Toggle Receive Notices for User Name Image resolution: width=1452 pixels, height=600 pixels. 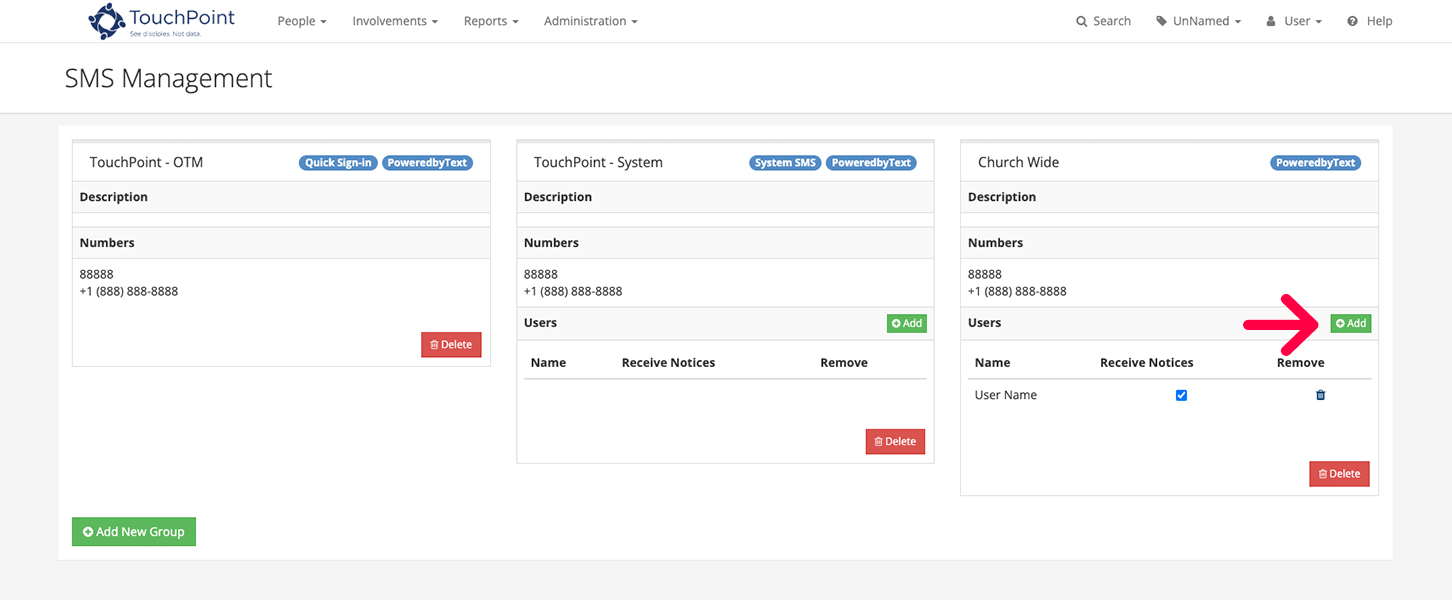(1181, 395)
